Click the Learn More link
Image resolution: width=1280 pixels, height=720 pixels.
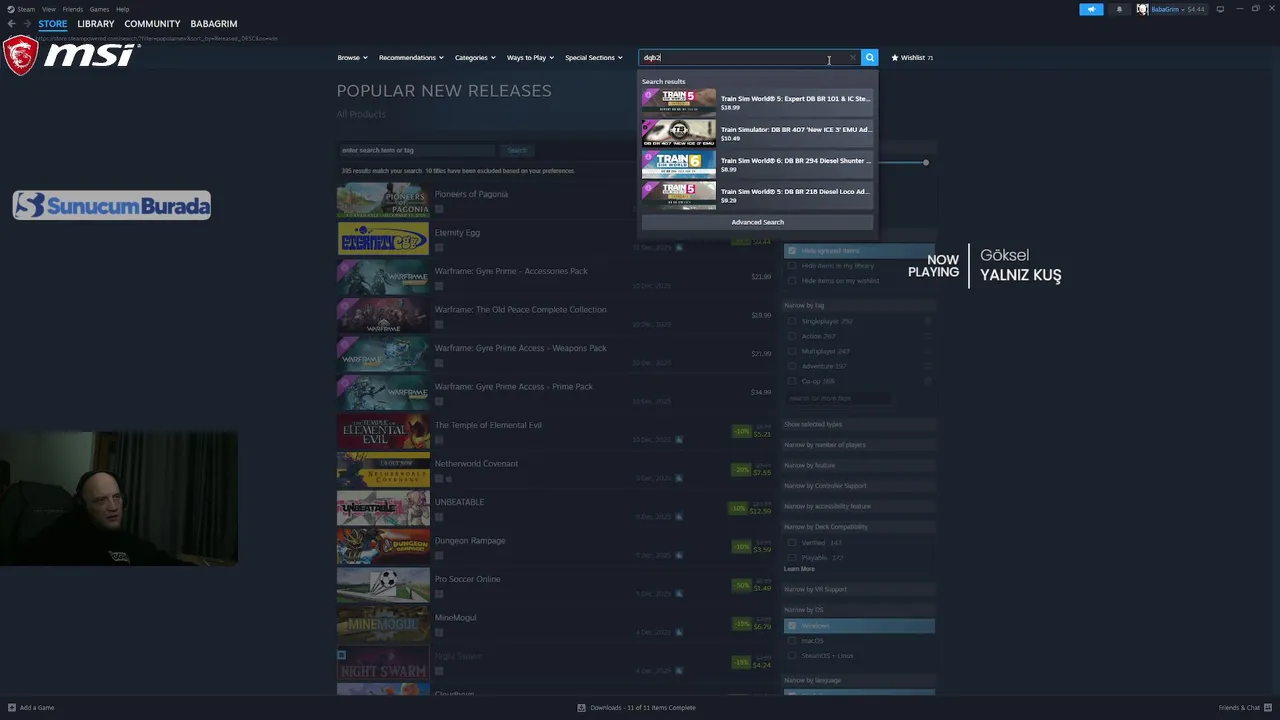click(x=799, y=569)
